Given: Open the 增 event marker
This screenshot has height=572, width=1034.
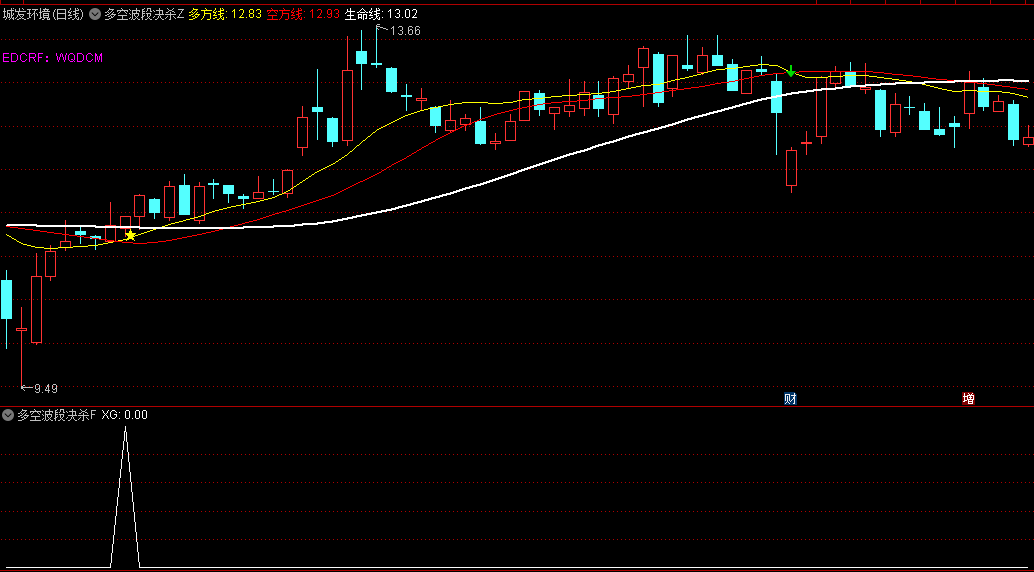Looking at the screenshot, I should coord(968,398).
